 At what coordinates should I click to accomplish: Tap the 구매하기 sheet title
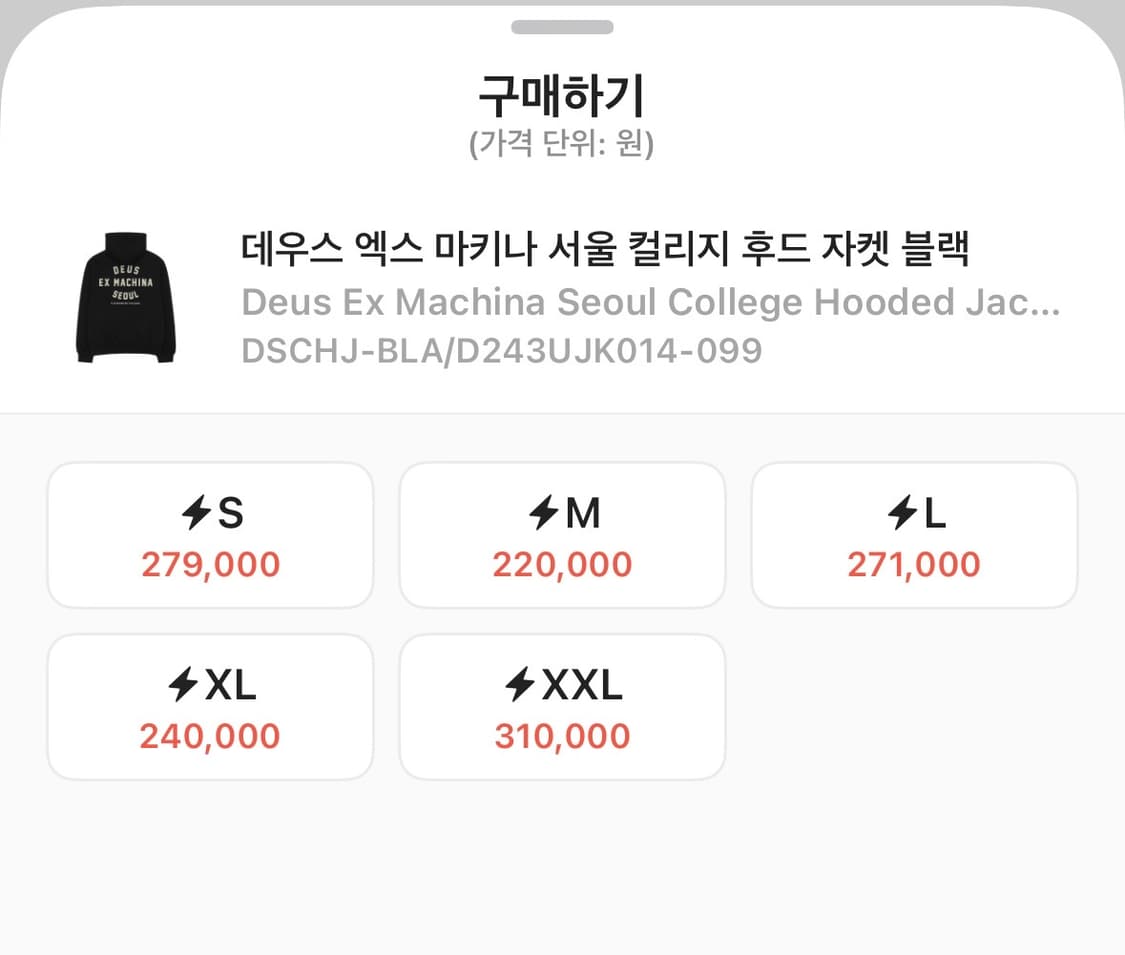coord(561,97)
